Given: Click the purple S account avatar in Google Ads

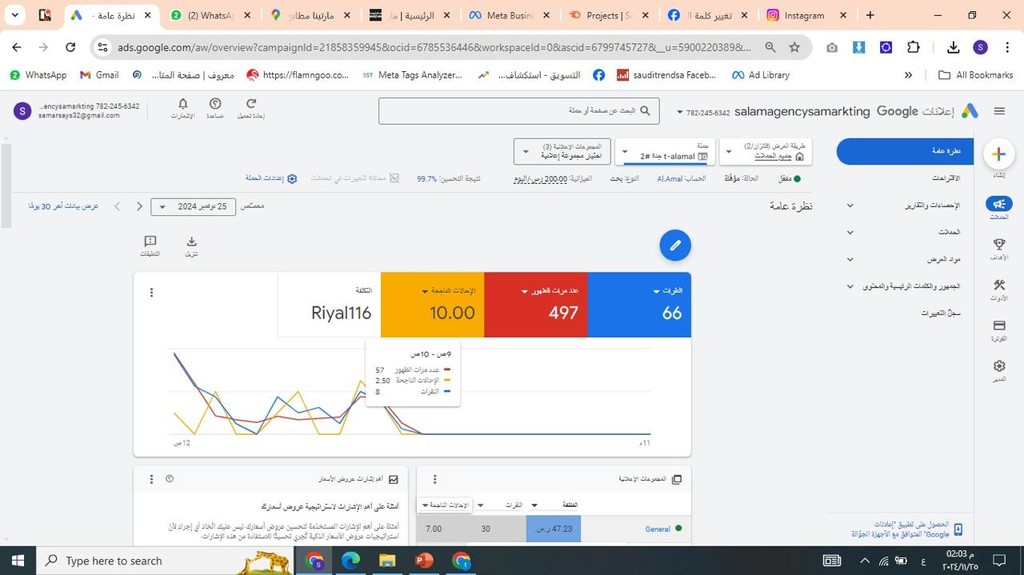Looking at the screenshot, I should click(x=22, y=111).
